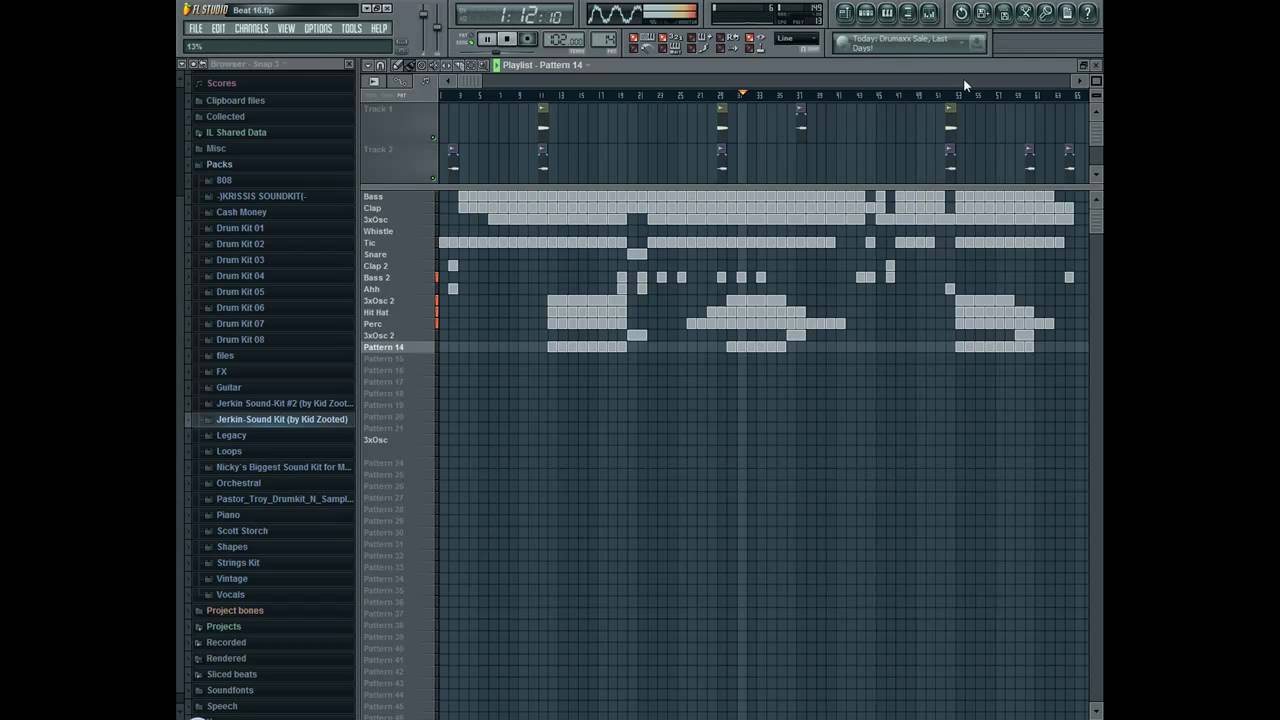Select the slice tool in playlist toolbar

[458, 65]
